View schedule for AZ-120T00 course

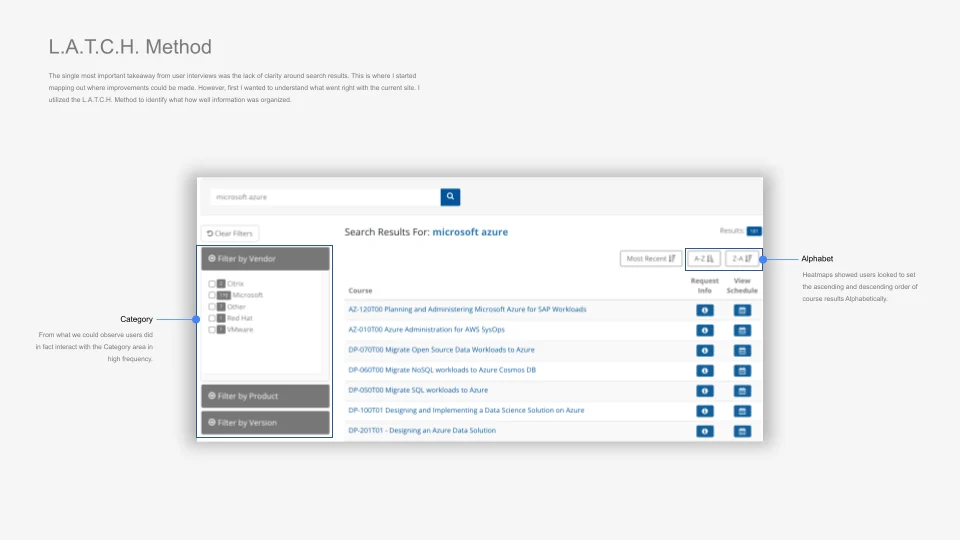point(742,310)
